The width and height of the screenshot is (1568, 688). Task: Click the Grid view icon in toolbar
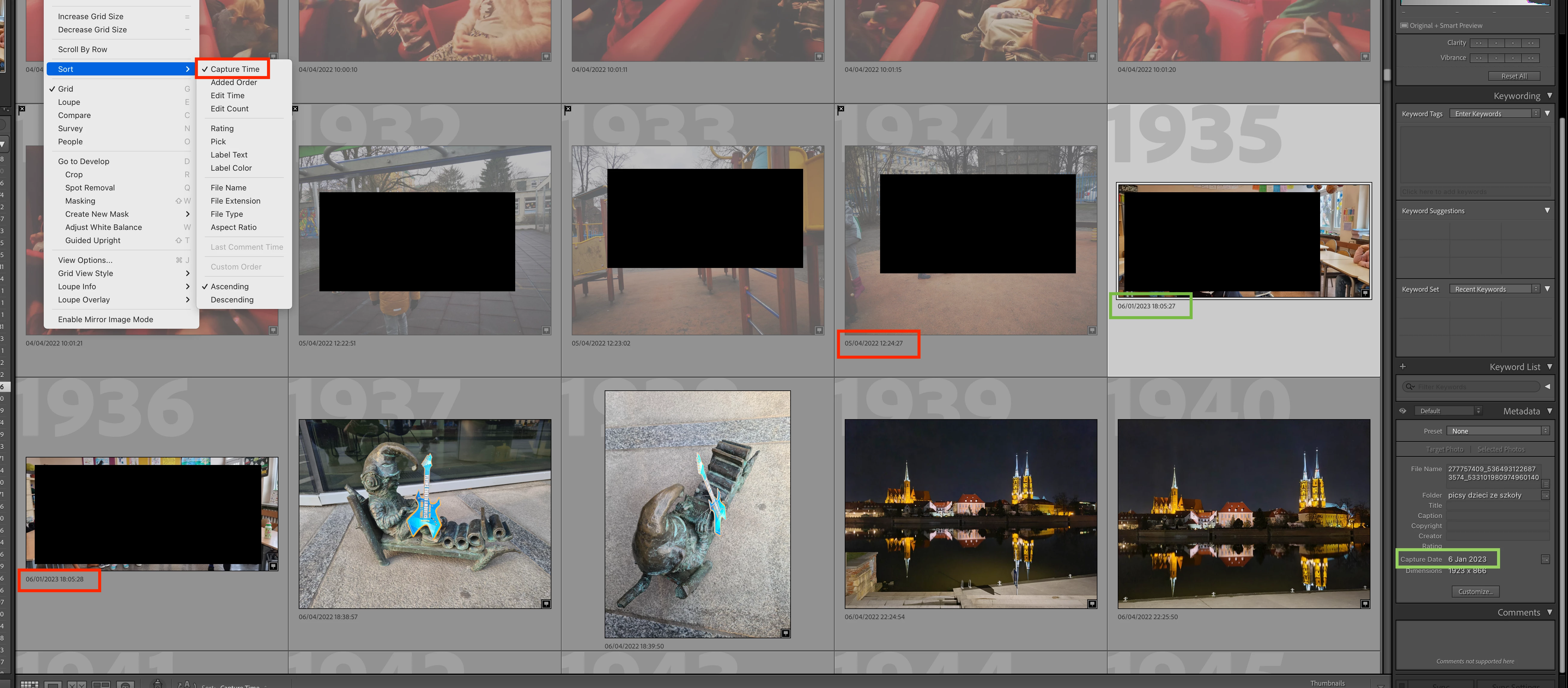pyautogui.click(x=29, y=684)
